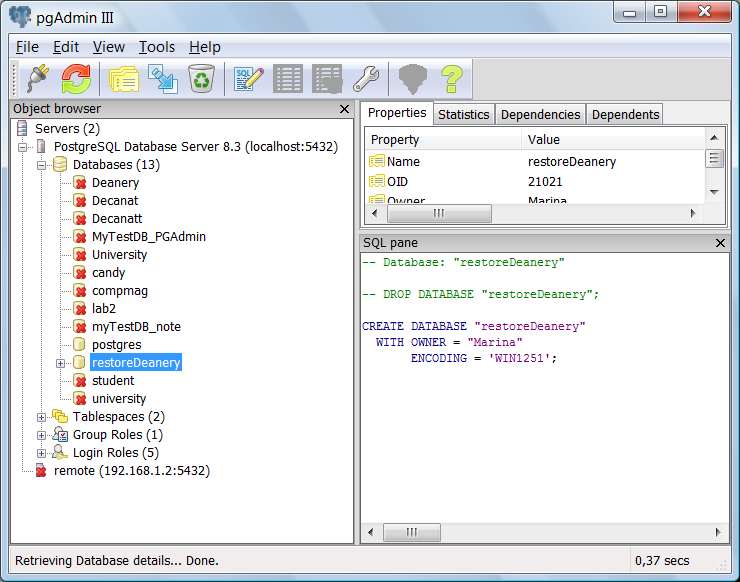This screenshot has width=740, height=582.
Task: Select the myTestDB_note database
Action: point(136,327)
